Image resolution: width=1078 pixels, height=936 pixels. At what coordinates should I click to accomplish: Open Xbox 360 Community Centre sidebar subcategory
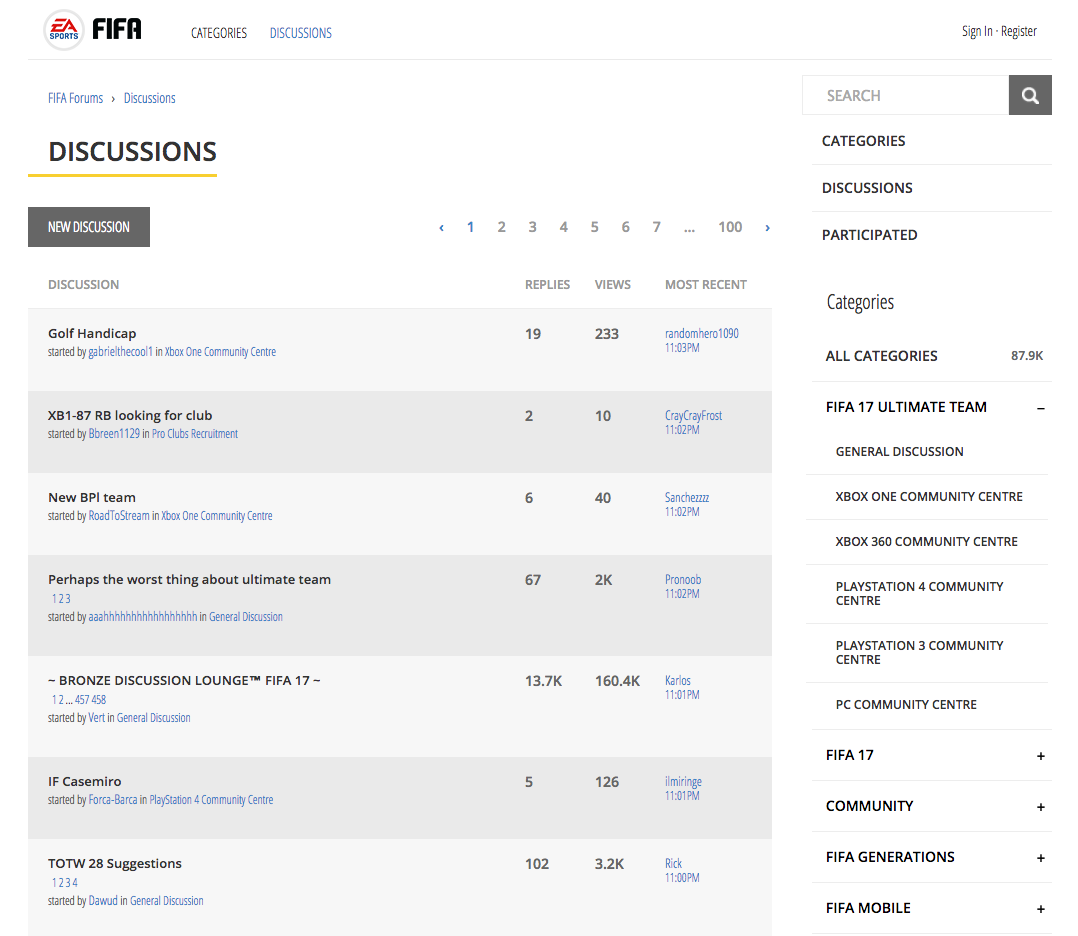click(x=926, y=542)
